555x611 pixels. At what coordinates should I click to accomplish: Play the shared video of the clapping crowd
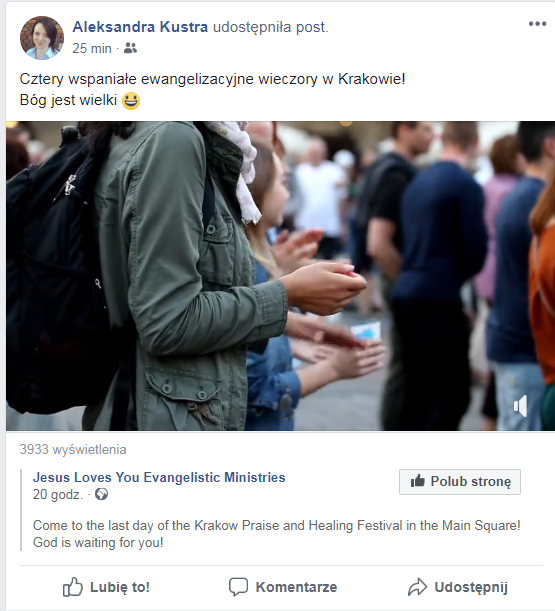point(280,276)
